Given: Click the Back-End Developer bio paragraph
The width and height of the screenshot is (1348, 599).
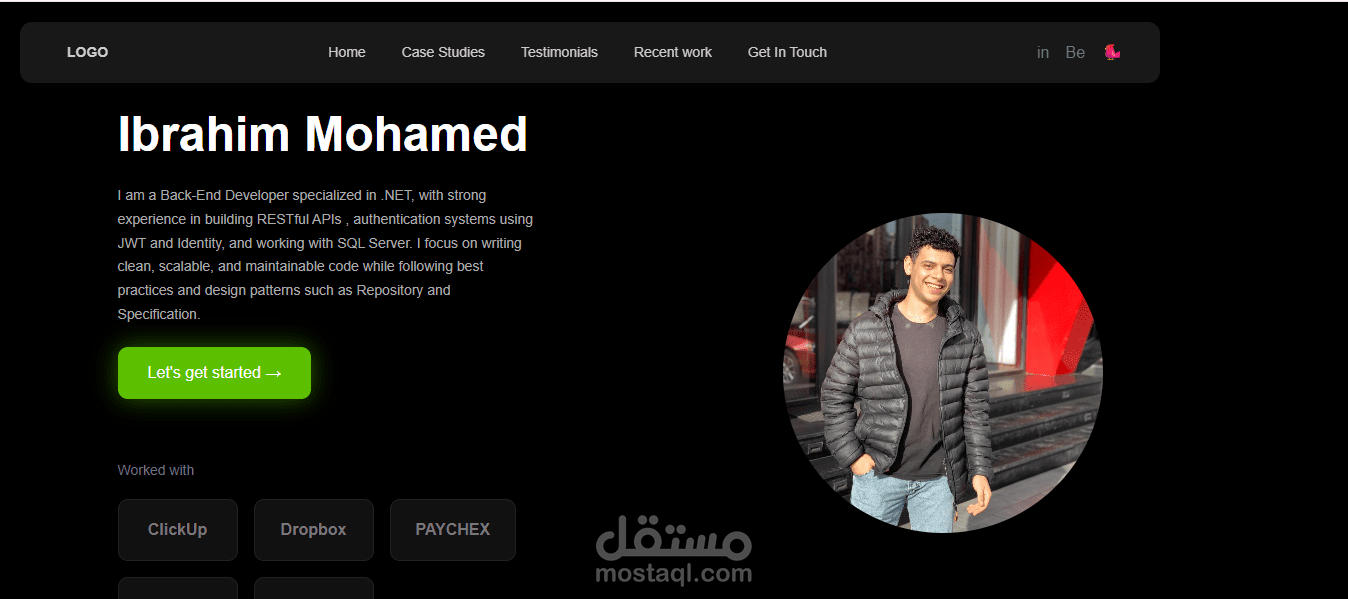Looking at the screenshot, I should point(325,254).
